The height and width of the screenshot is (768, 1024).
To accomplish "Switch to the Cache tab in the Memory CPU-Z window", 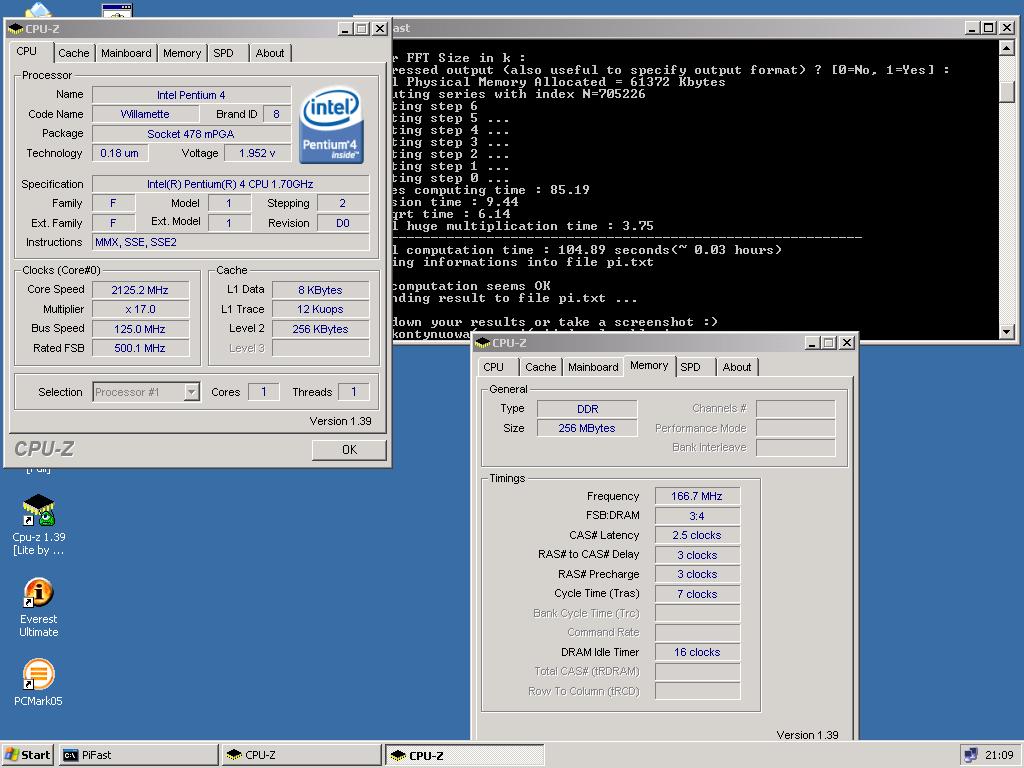I will (541, 367).
